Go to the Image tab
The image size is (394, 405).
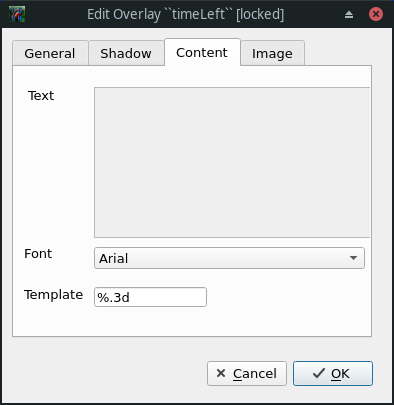272,53
